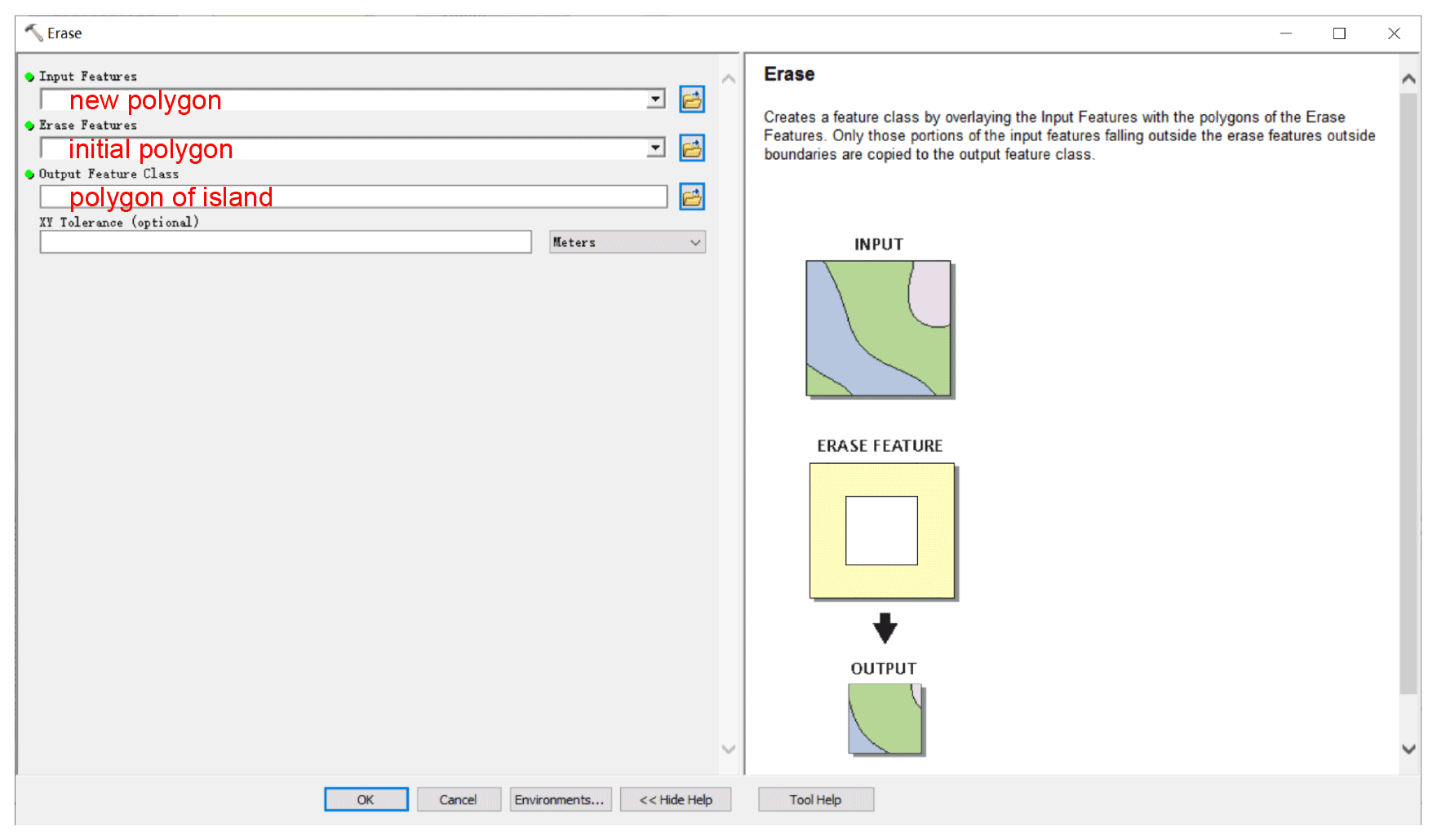This screenshot has height=840, width=1437.
Task: Click the help panel scroll down arrow
Action: pyautogui.click(x=1408, y=749)
